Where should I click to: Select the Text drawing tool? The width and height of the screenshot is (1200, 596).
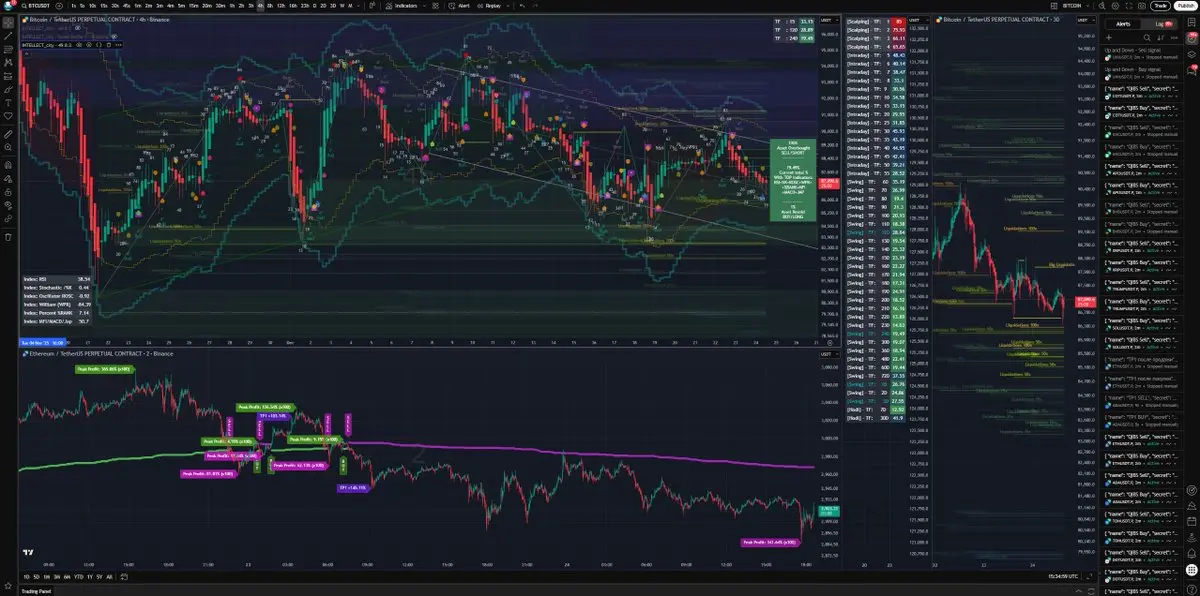coord(8,102)
